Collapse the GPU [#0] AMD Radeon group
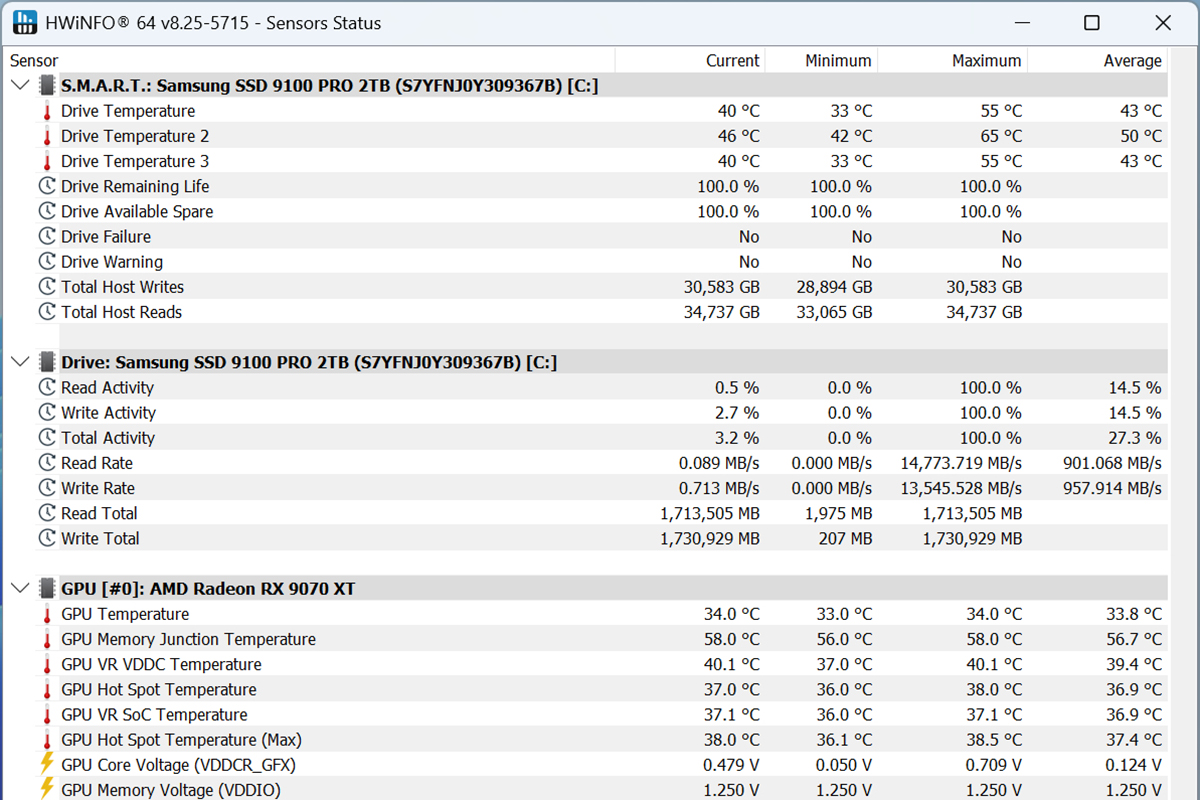Viewport: 1200px width, 800px height. (19, 589)
